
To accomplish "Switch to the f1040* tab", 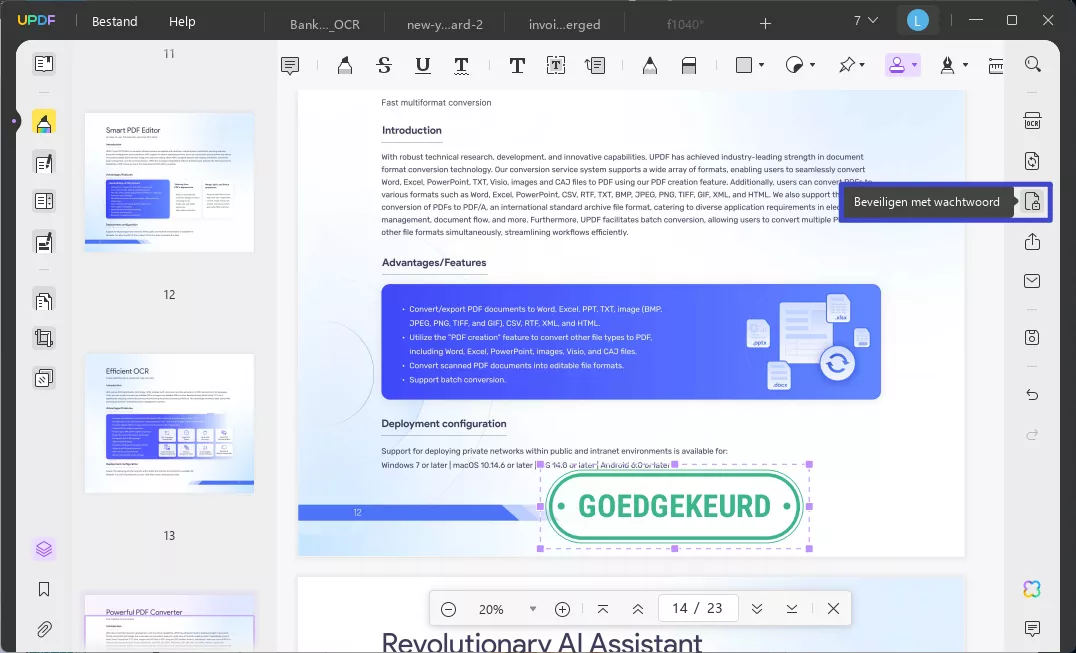I will [x=685, y=24].
